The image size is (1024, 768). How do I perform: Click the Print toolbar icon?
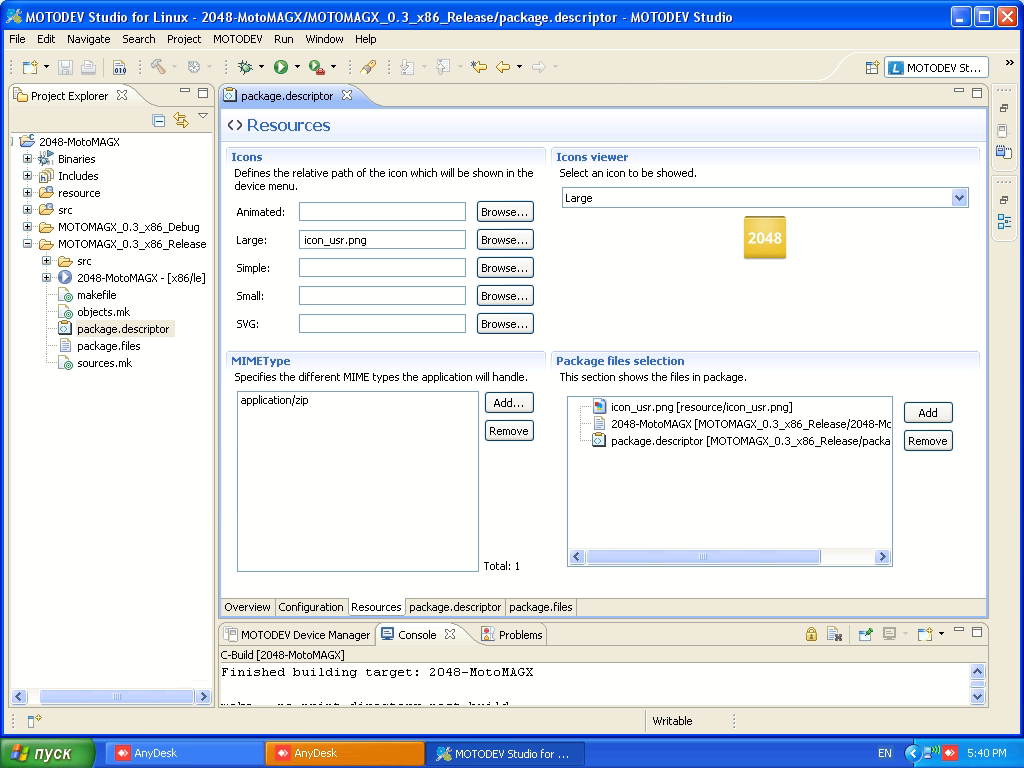click(89, 67)
